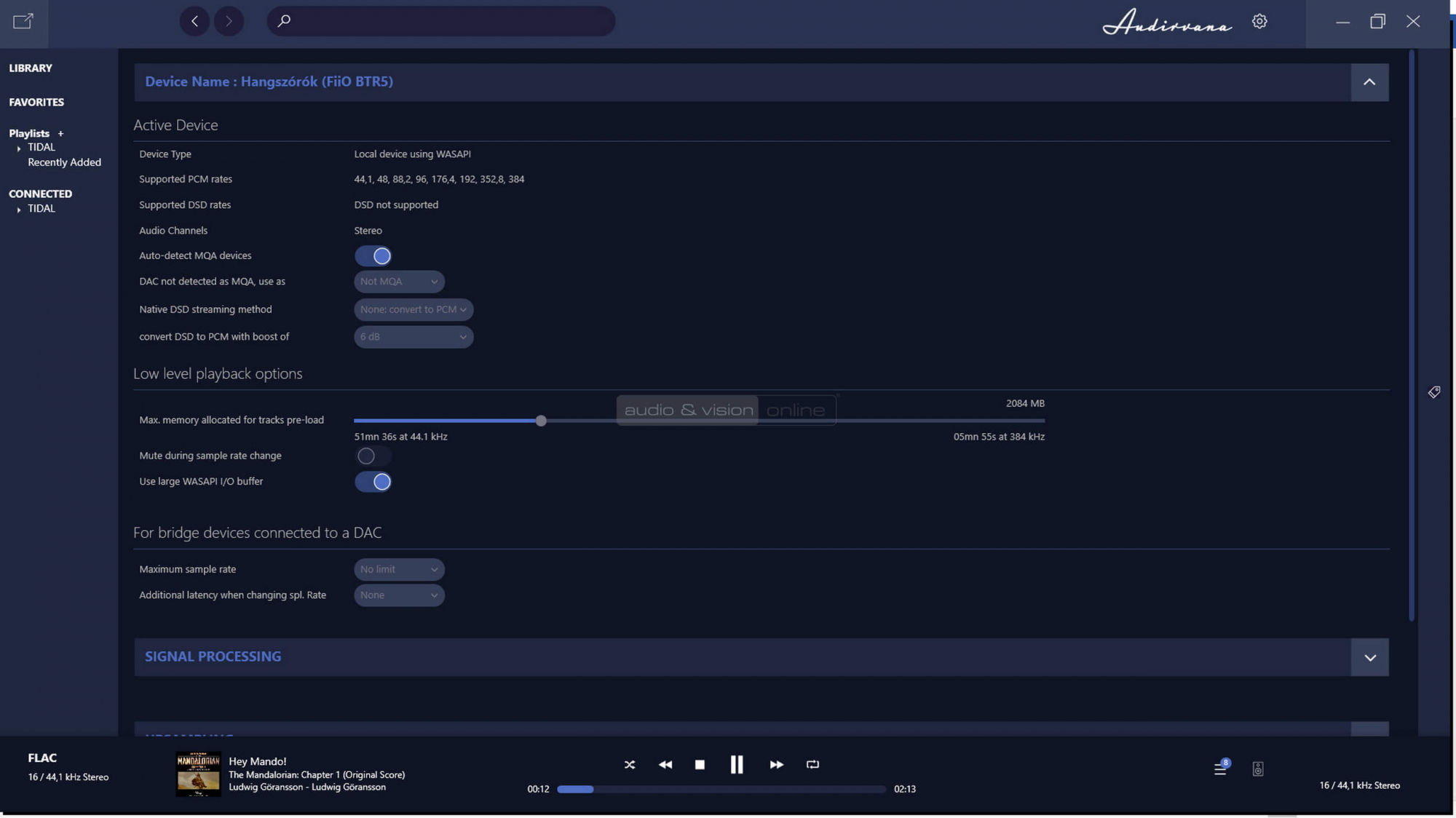Adjust memory pre-load slider handle
Image resolution: width=1456 pixels, height=818 pixels.
tap(541, 421)
